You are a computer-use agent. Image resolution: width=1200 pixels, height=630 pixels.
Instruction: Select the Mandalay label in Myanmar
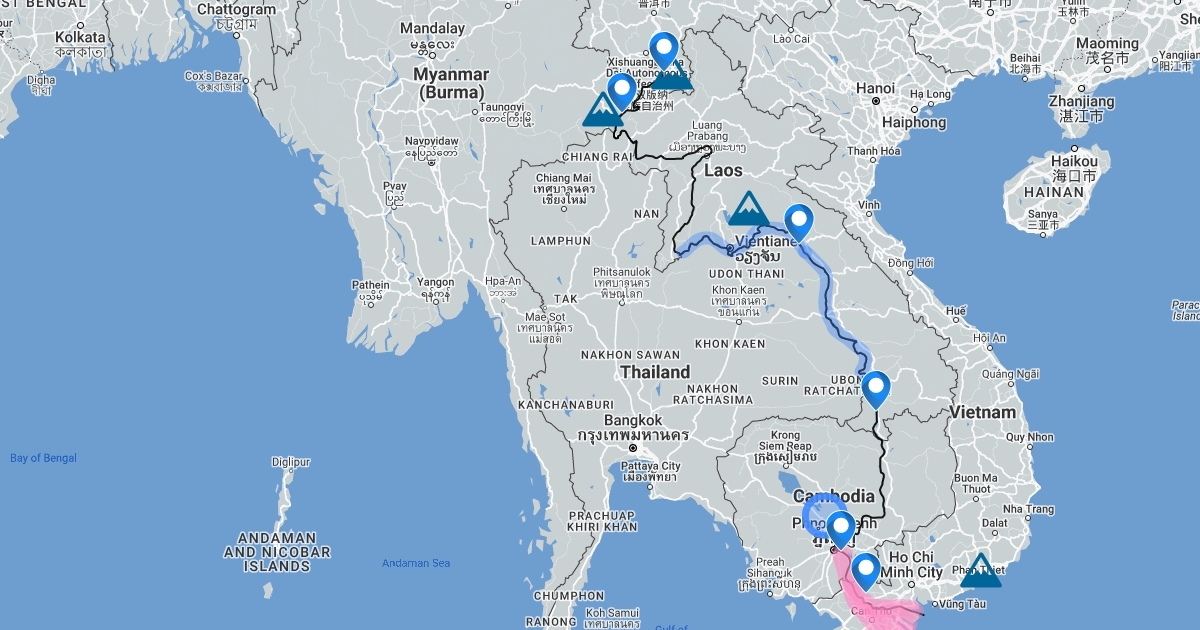(x=431, y=28)
